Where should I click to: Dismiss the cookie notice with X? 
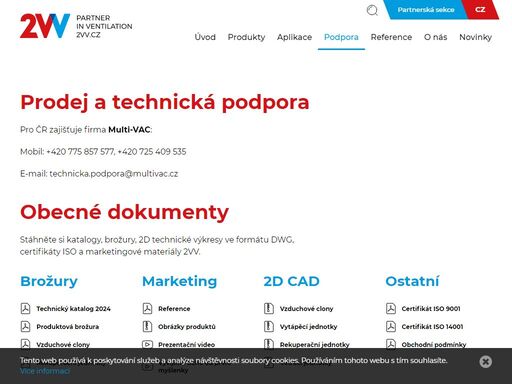pos(485,362)
